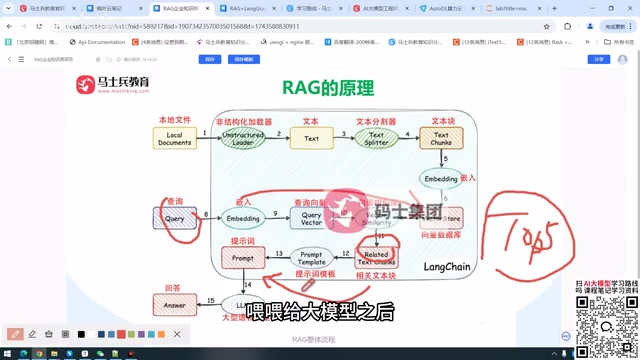Expand the bookmarks overflow chevron

(587, 42)
